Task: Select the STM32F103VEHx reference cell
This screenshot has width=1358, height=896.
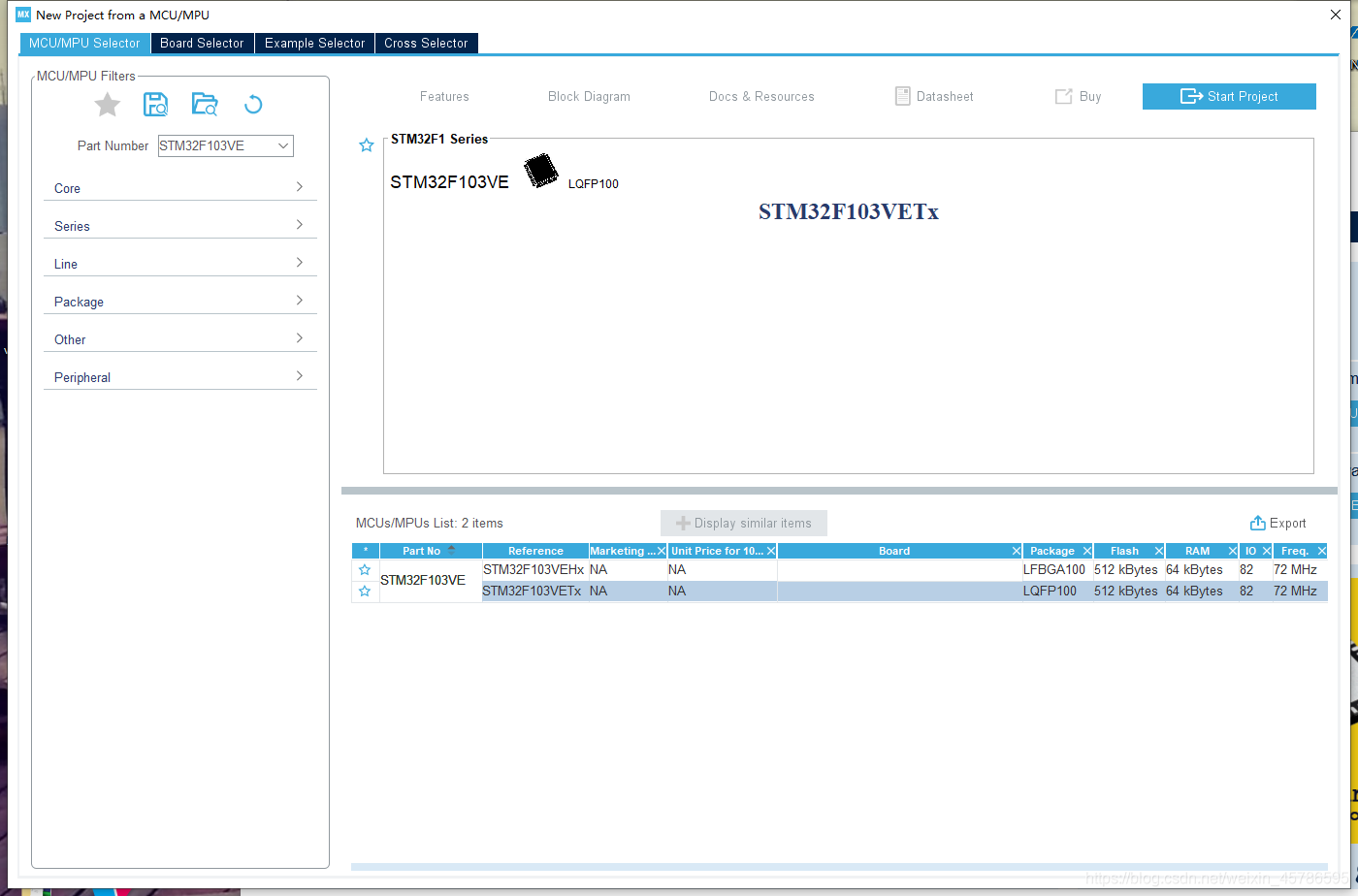Action: 534,570
